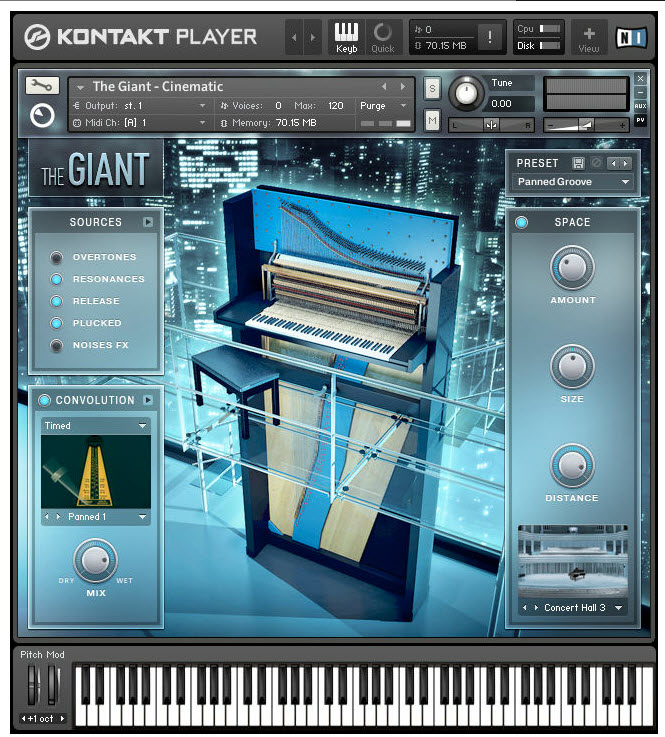The image size is (665, 737).
Task: Mute the instrument with M button
Action: 432,121
